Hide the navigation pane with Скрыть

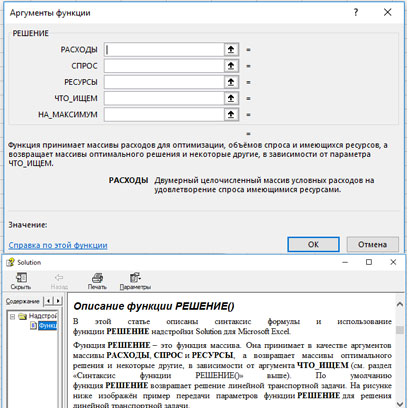pyautogui.click(x=21, y=281)
